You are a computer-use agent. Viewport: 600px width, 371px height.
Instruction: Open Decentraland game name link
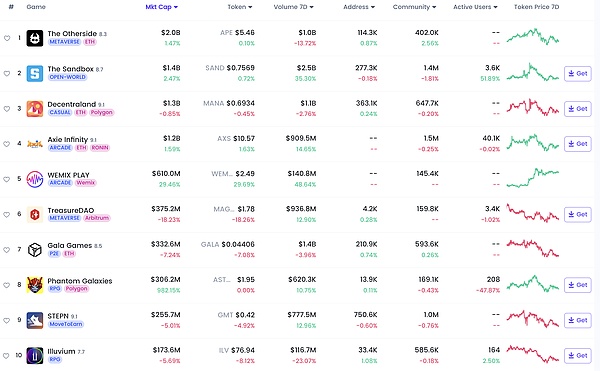click(x=72, y=104)
